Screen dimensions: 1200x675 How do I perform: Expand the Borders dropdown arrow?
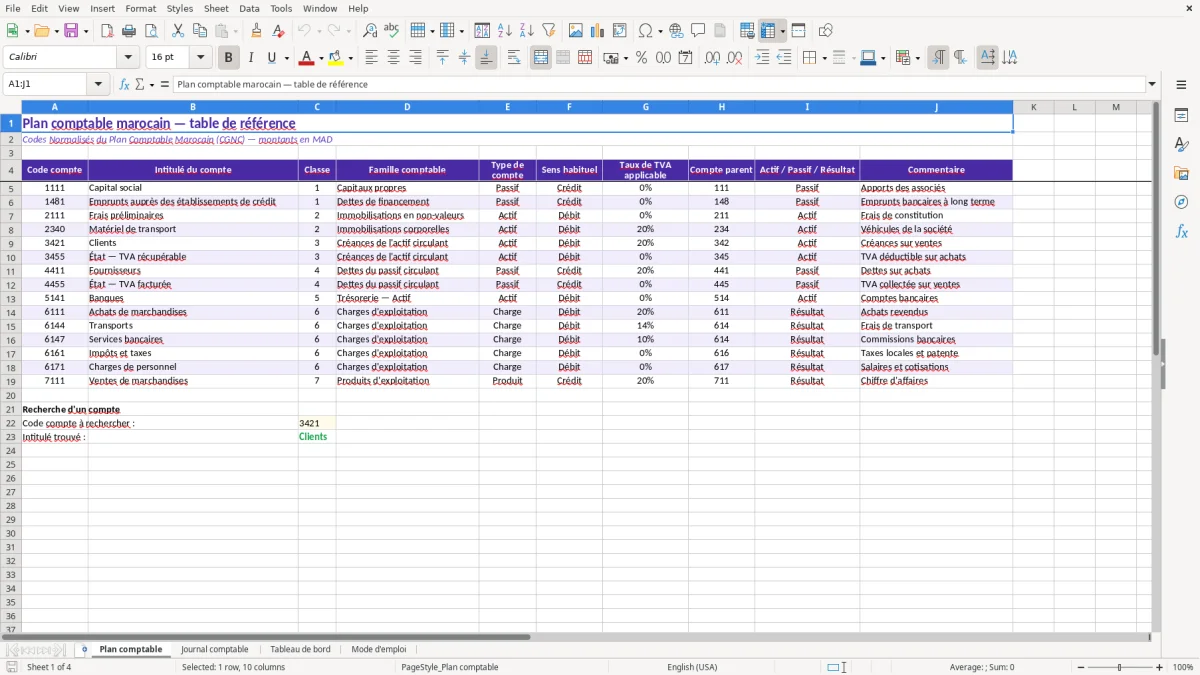[x=823, y=58]
